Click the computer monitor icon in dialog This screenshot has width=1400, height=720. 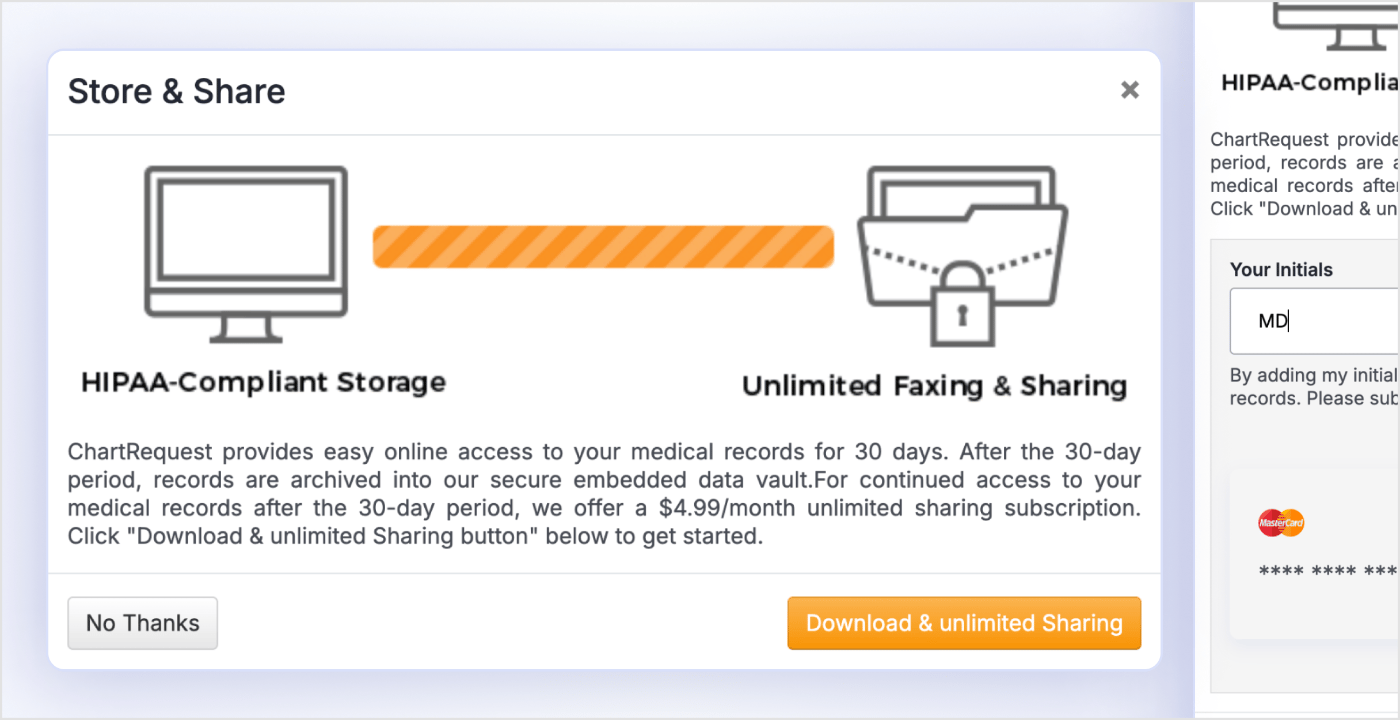pos(246,254)
